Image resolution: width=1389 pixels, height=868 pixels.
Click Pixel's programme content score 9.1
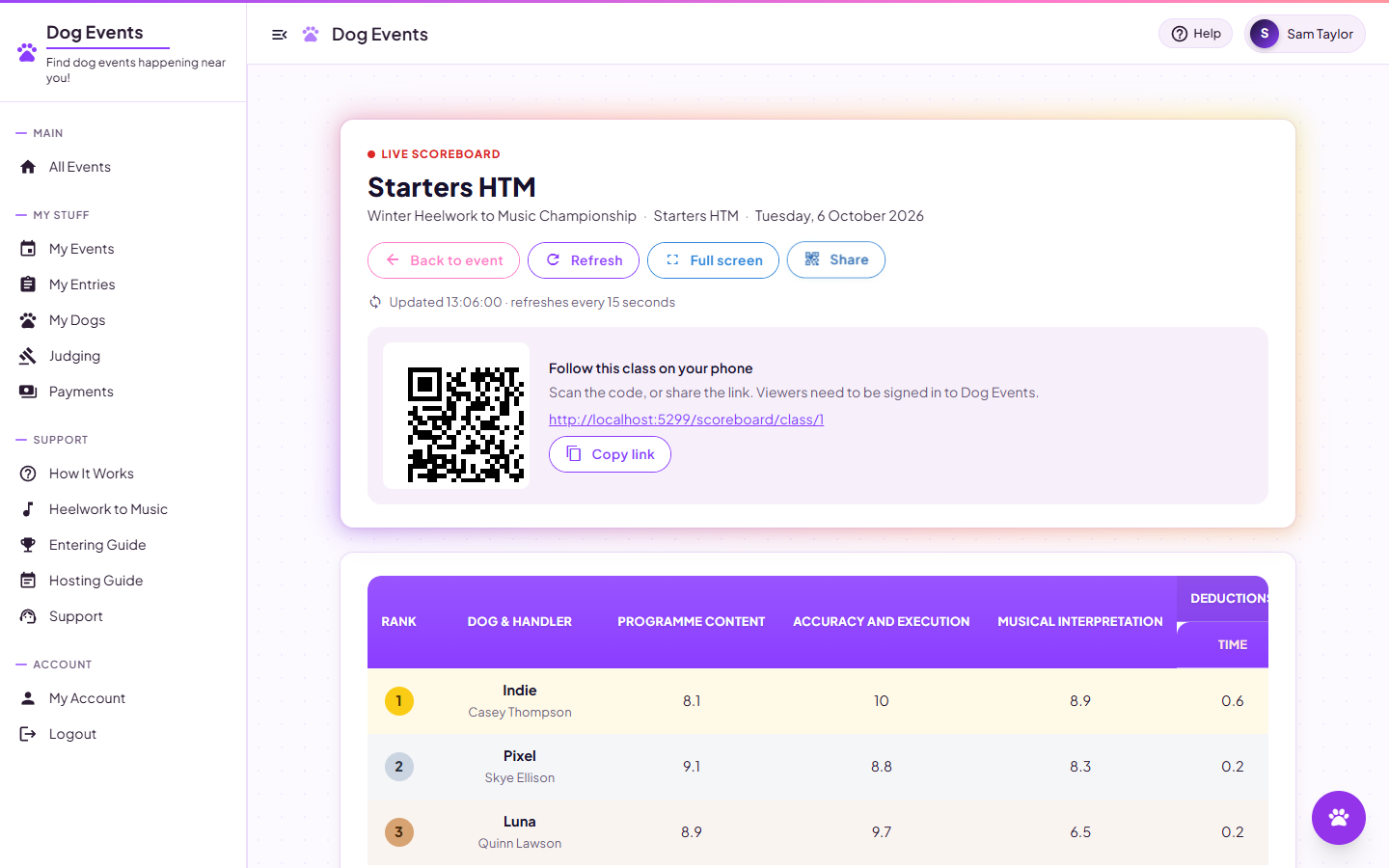point(692,767)
